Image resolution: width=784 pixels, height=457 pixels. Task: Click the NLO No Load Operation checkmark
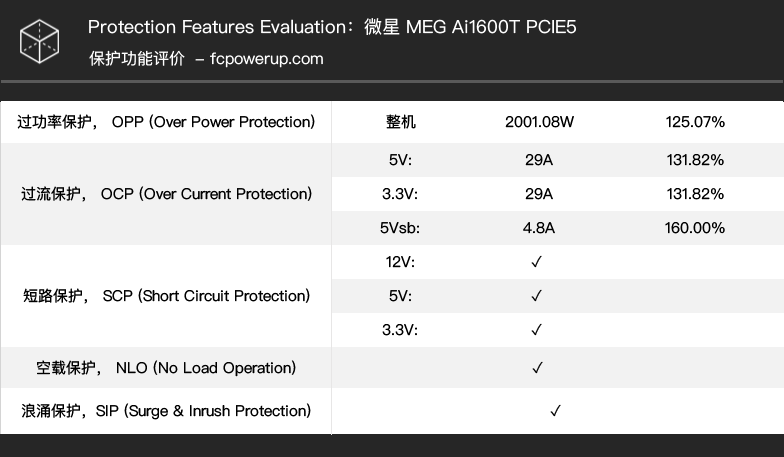click(x=538, y=368)
